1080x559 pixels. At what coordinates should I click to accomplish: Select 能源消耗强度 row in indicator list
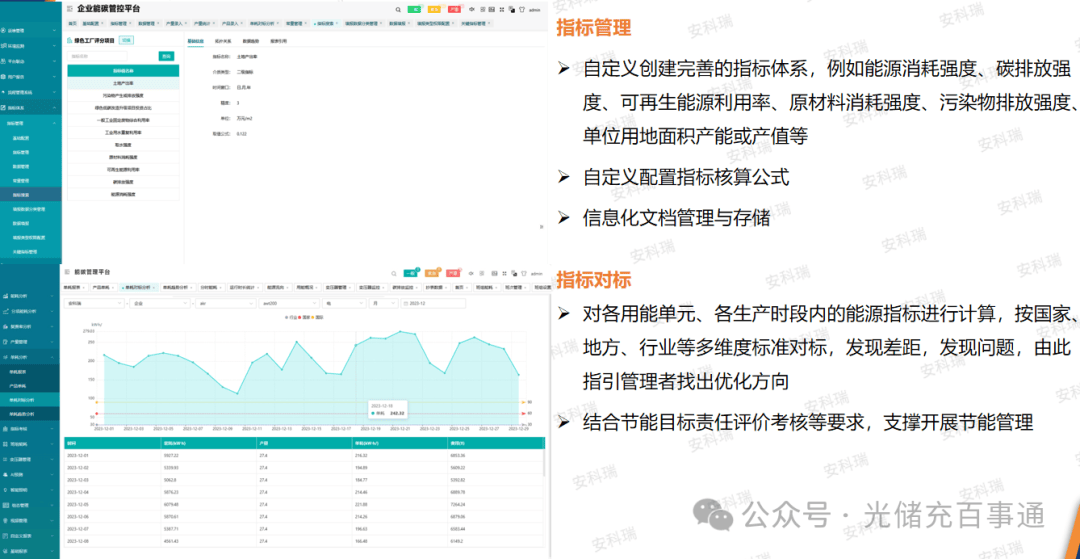[x=123, y=194]
